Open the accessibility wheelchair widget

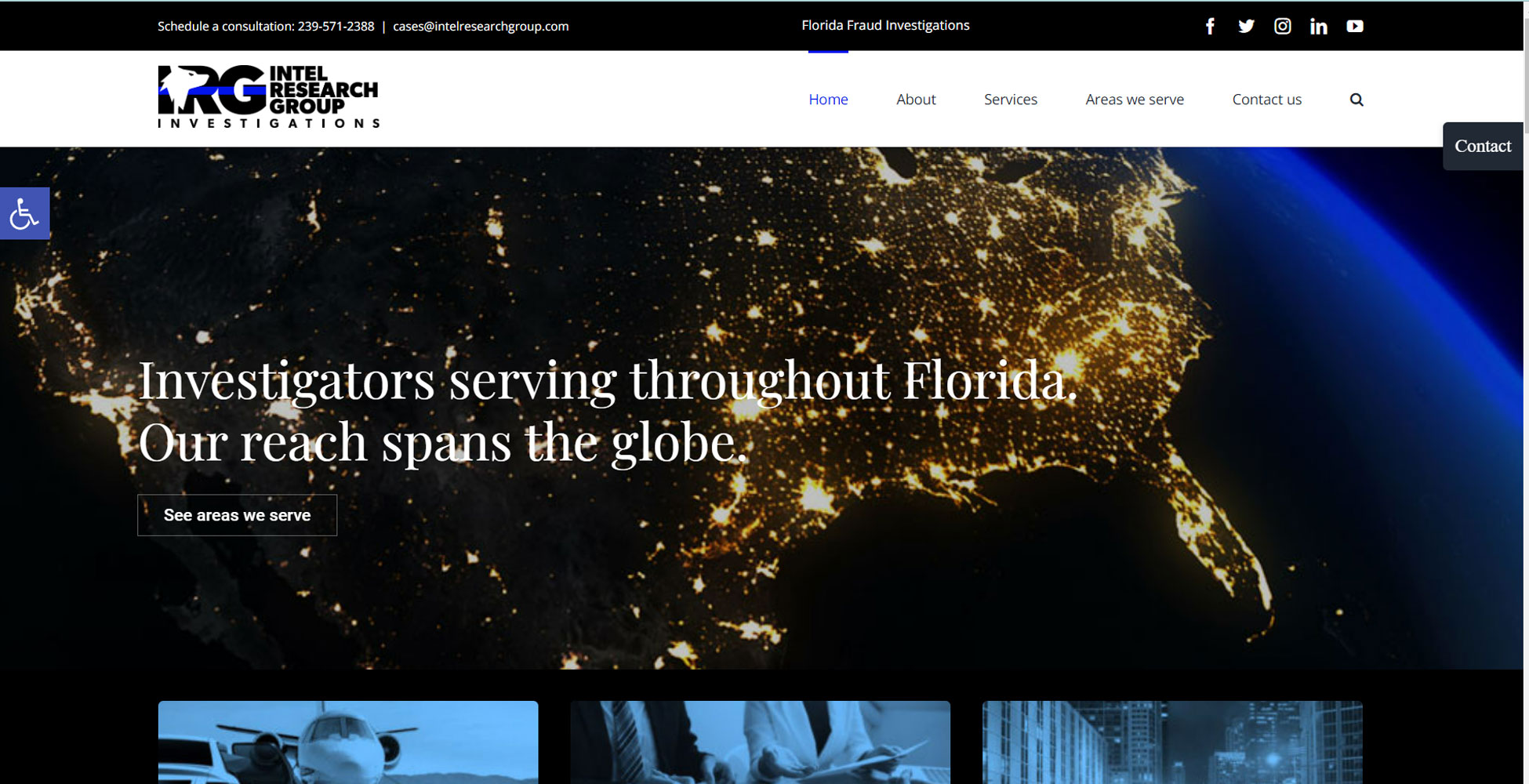24,213
